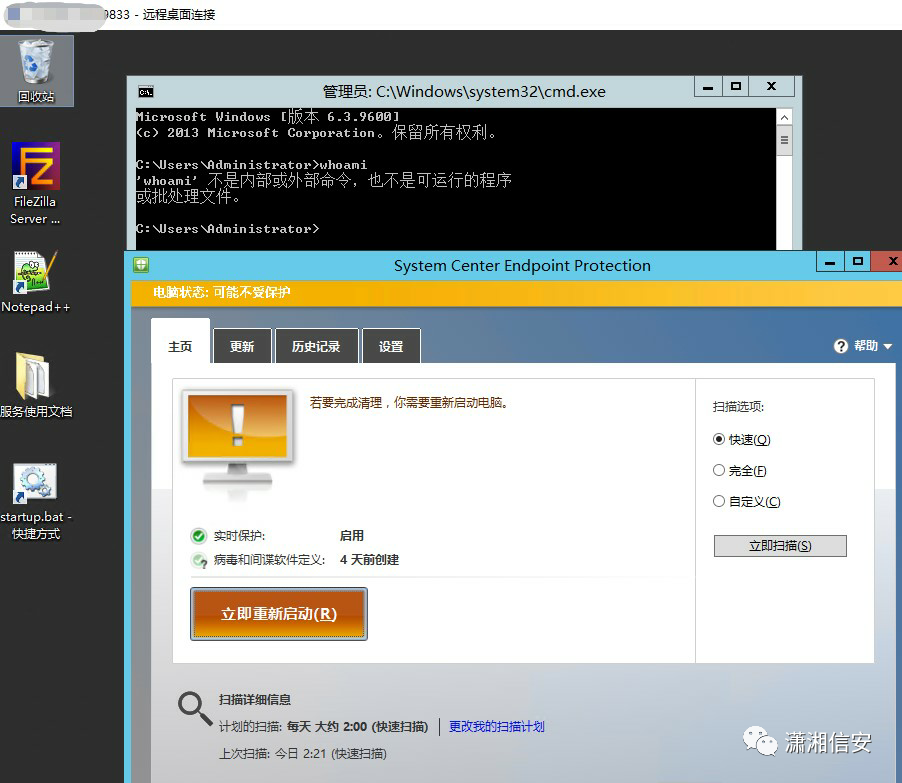
Task: Click the 上次扫描: 今日 2:21 text
Action: (x=303, y=754)
